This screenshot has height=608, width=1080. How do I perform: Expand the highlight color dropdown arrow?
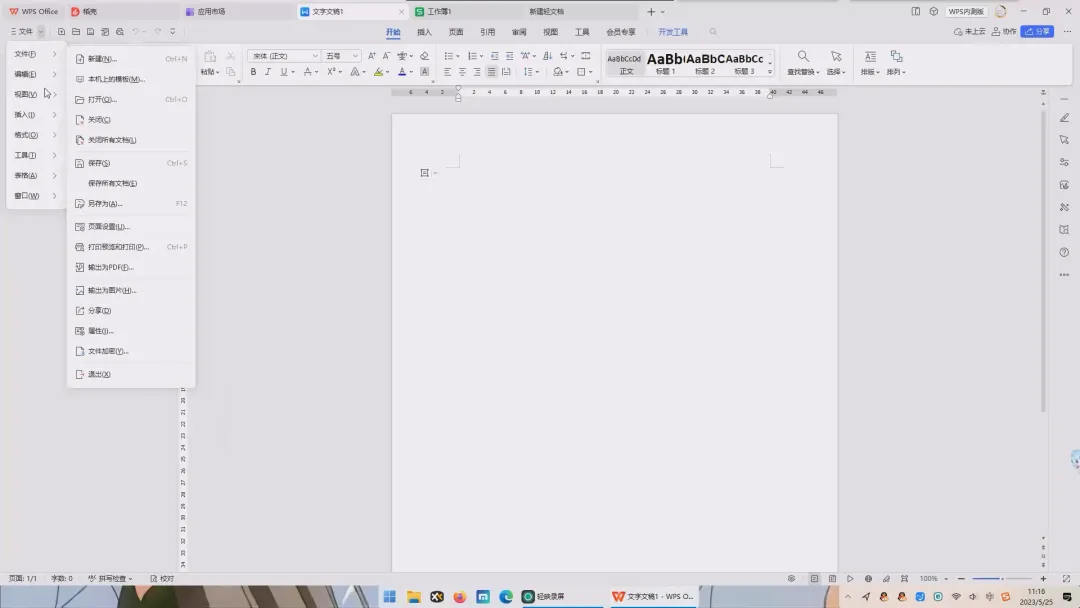tap(387, 72)
